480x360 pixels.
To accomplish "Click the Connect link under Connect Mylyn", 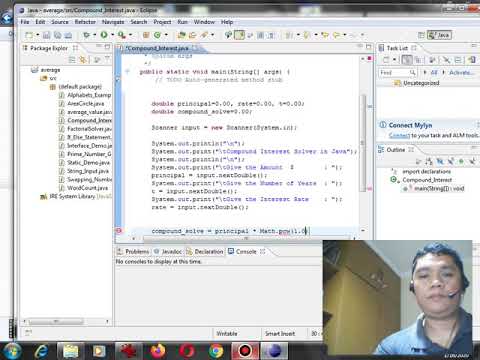I will click(x=399, y=135).
